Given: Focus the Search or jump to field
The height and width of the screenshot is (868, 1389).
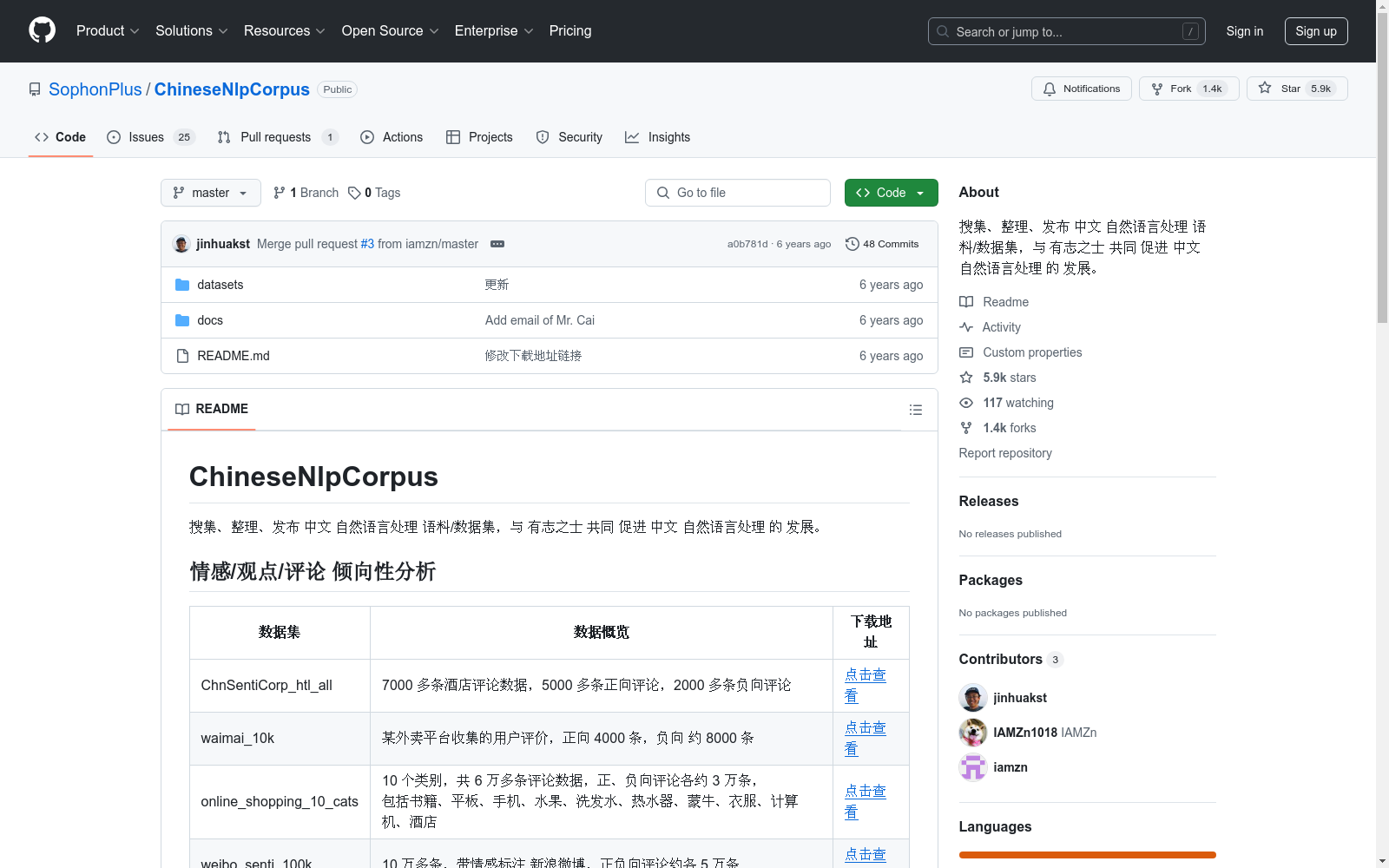Looking at the screenshot, I should (x=1066, y=31).
